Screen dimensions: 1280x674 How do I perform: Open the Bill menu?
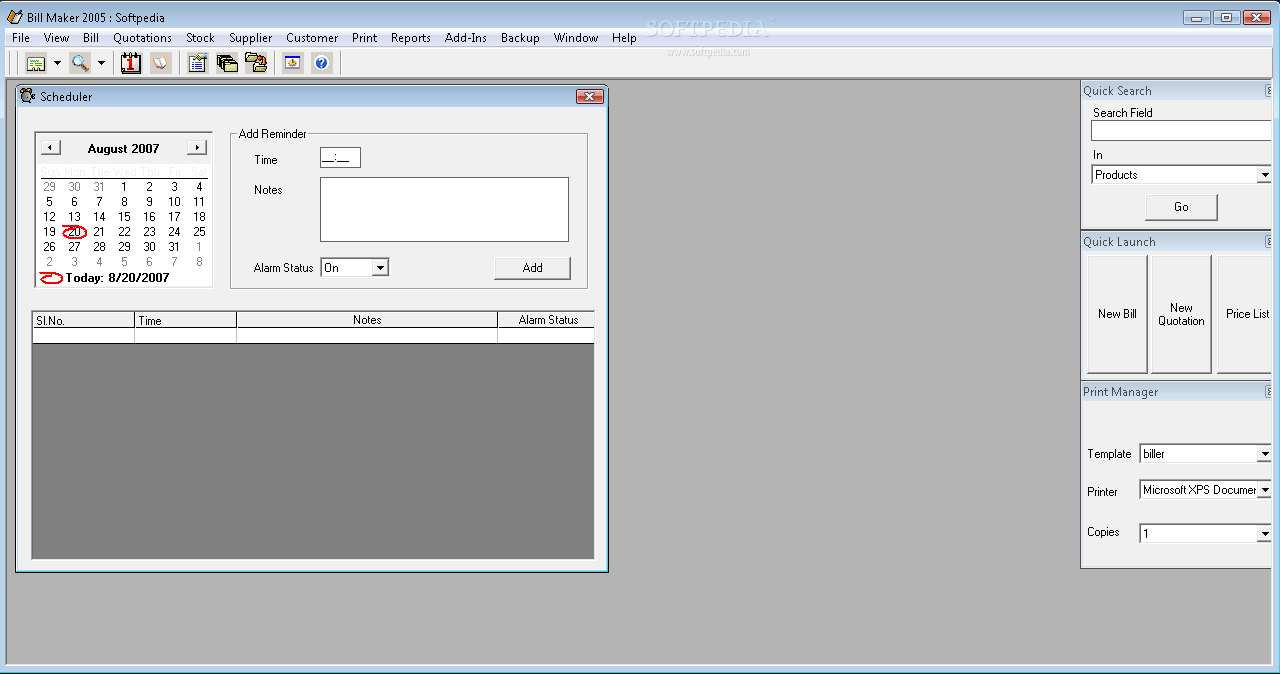pyautogui.click(x=91, y=38)
